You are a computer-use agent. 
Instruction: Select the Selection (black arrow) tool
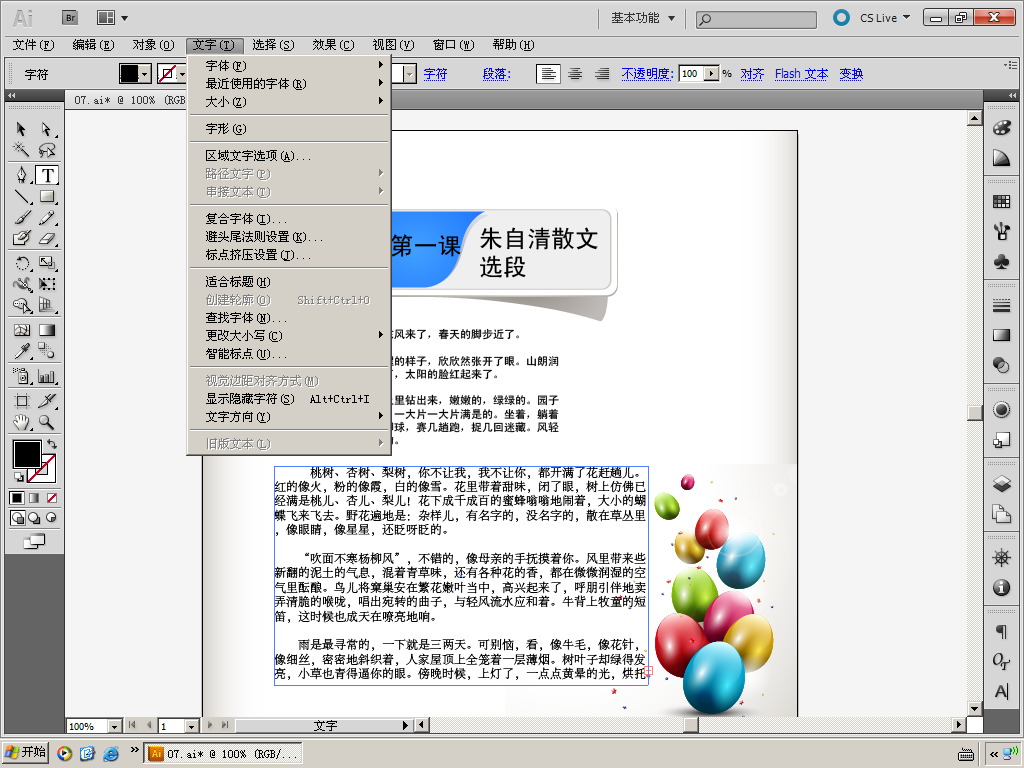pyautogui.click(x=21, y=129)
